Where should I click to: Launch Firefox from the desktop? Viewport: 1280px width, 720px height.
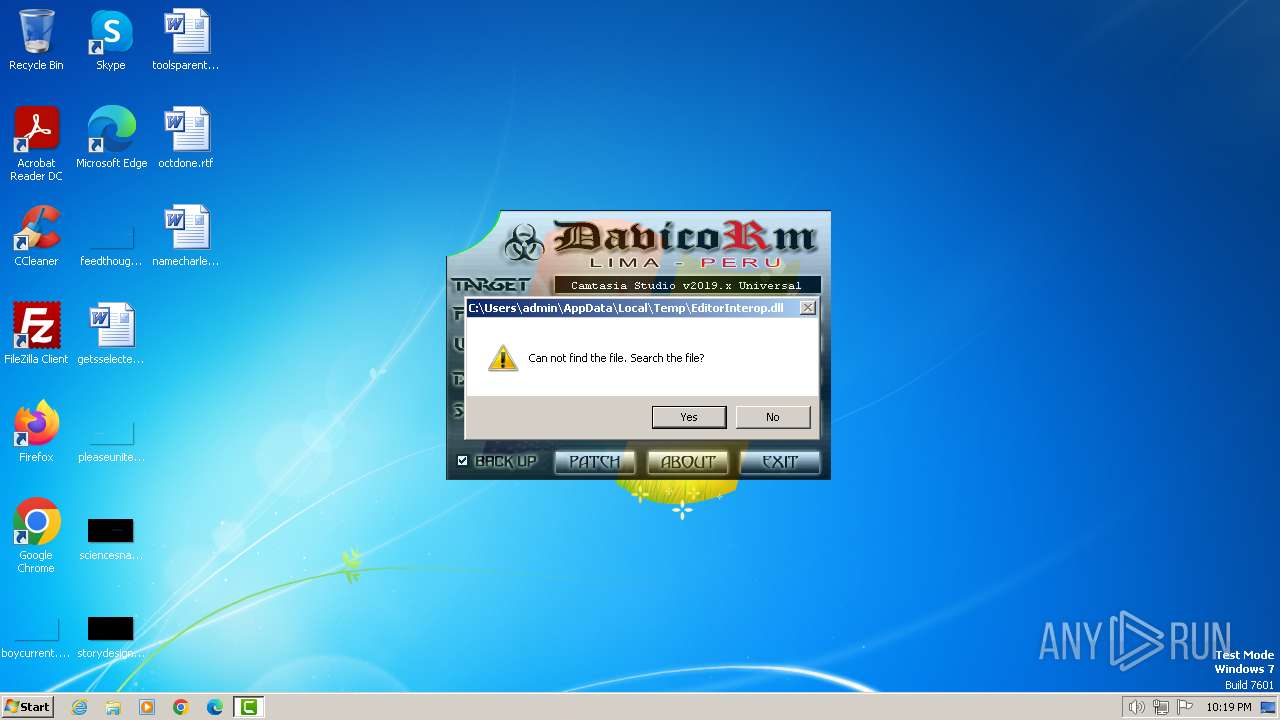click(36, 431)
